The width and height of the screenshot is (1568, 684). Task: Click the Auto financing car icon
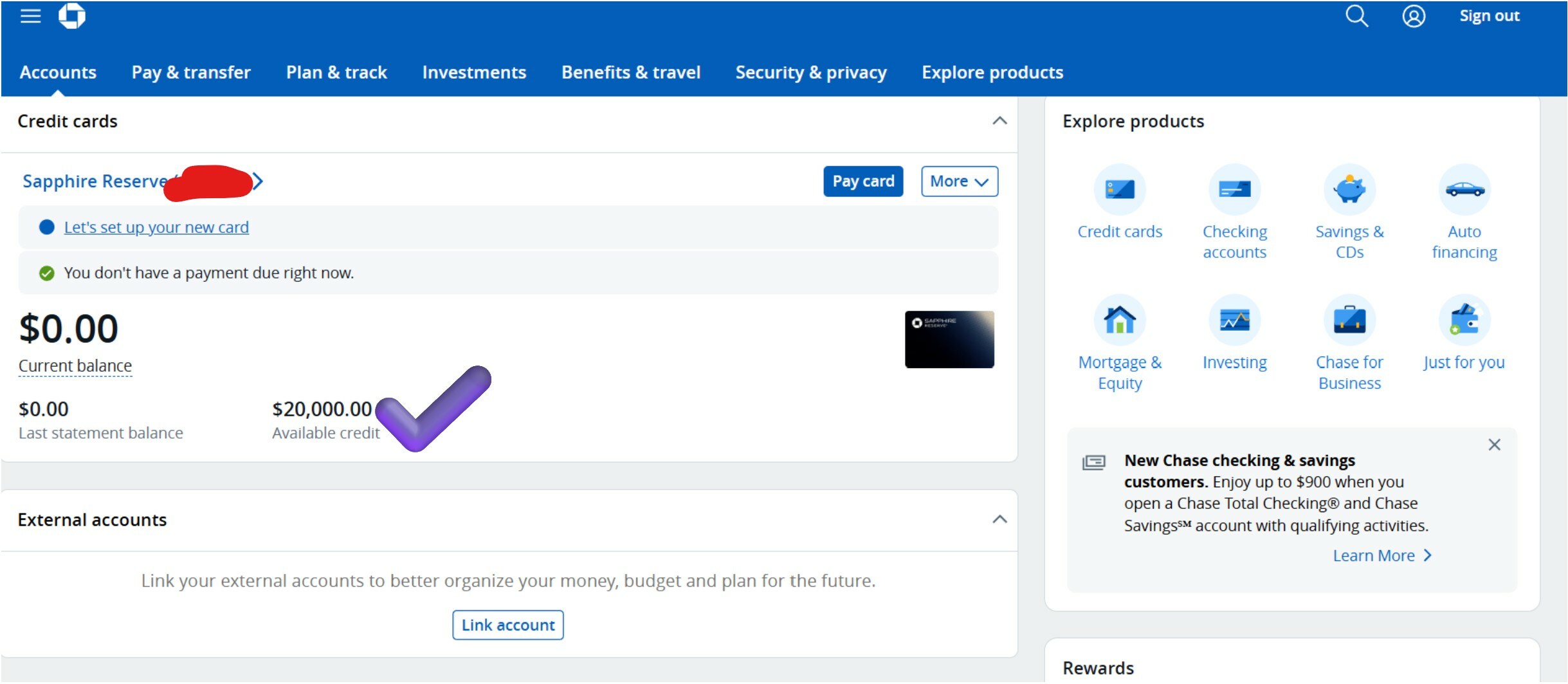tap(1464, 189)
